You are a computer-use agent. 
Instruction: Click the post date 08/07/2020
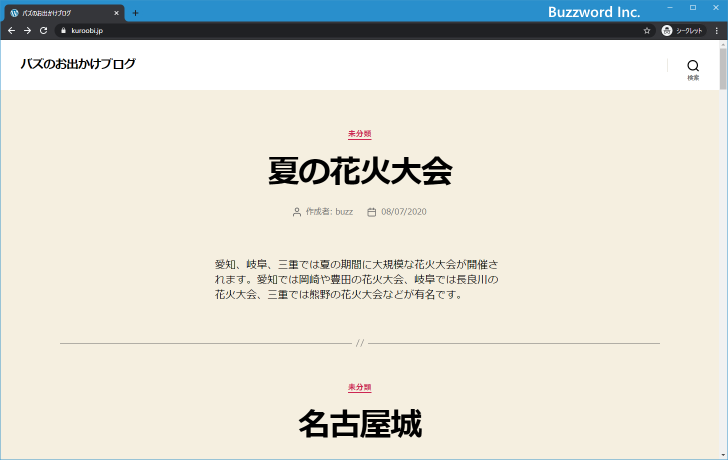coord(404,212)
